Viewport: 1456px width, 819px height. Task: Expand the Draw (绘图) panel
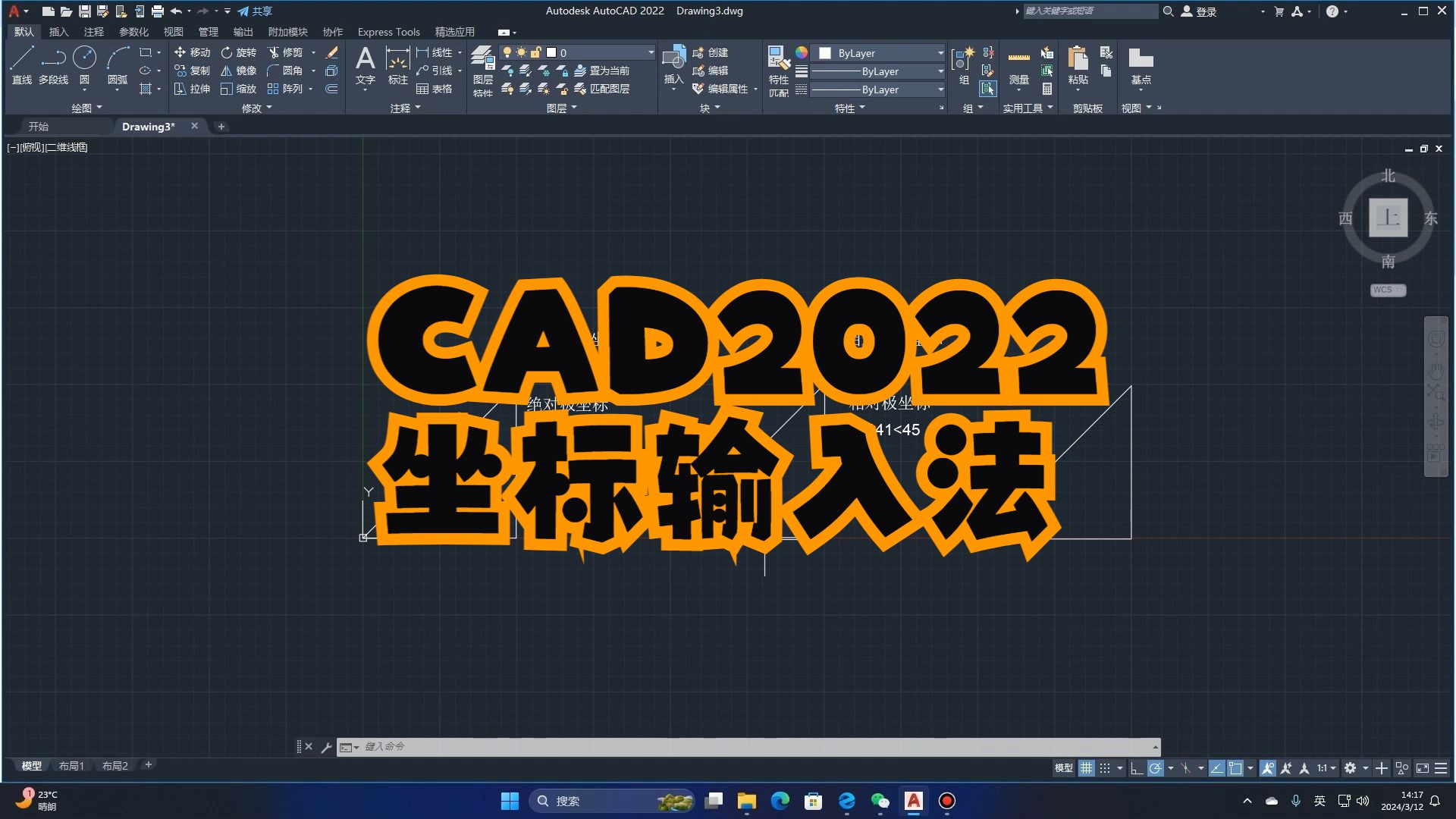[x=86, y=108]
